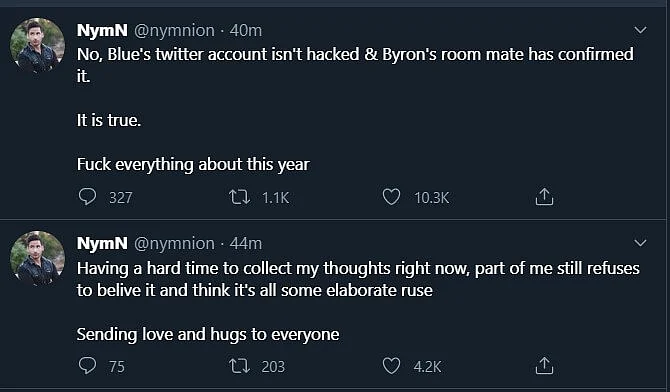This screenshot has height=392, width=670.
Task: Open the tweet text 'Sending love and hugs to everyone'
Action: [x=208, y=334]
